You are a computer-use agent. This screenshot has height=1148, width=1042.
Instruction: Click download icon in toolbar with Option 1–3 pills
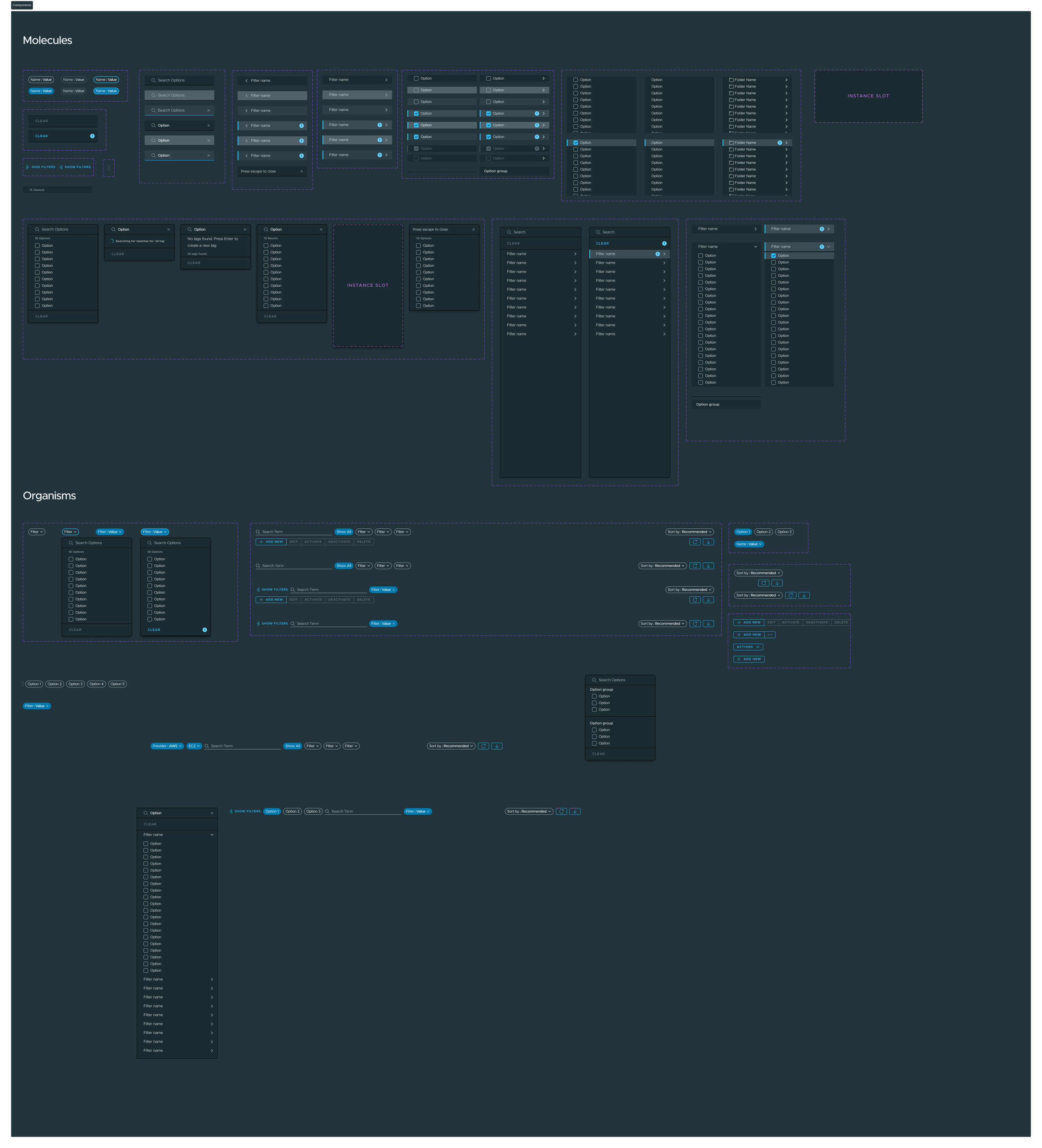tap(575, 811)
